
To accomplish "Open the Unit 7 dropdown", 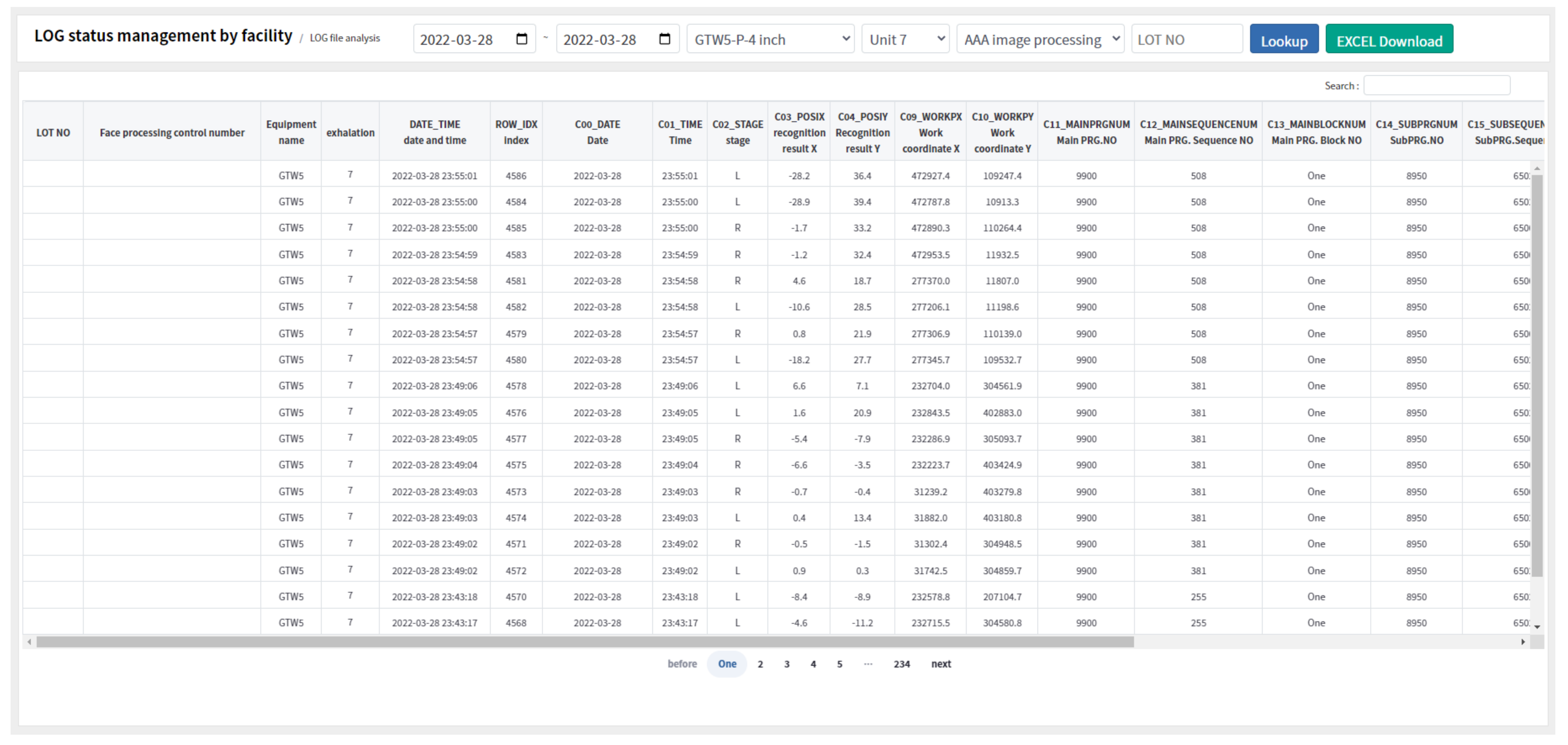I will coord(905,39).
